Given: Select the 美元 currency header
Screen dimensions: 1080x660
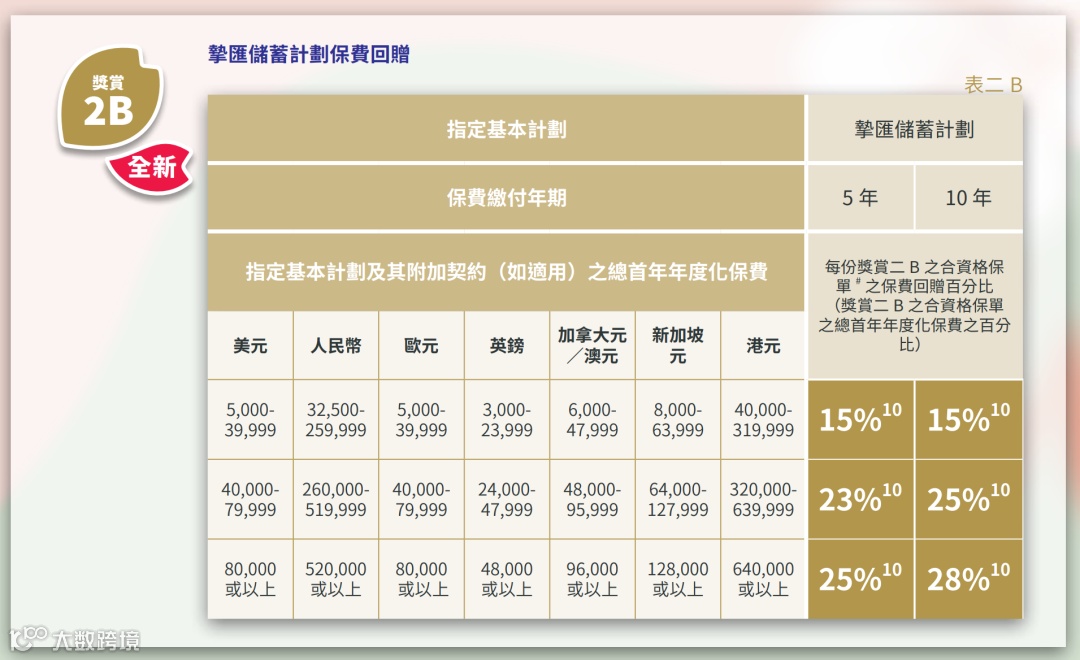Looking at the screenshot, I should pyautogui.click(x=250, y=345).
